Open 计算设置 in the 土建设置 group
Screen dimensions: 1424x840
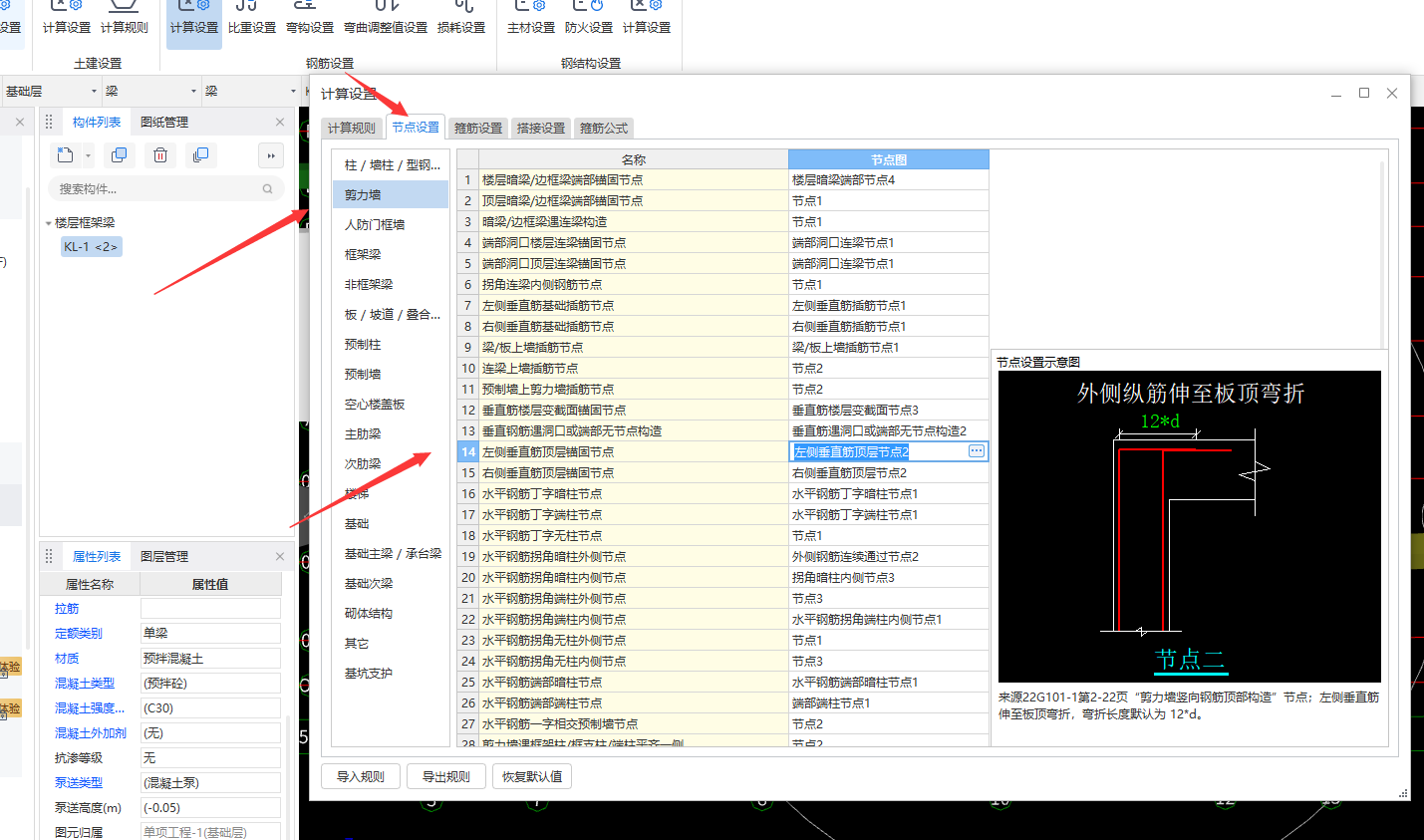pos(67,19)
